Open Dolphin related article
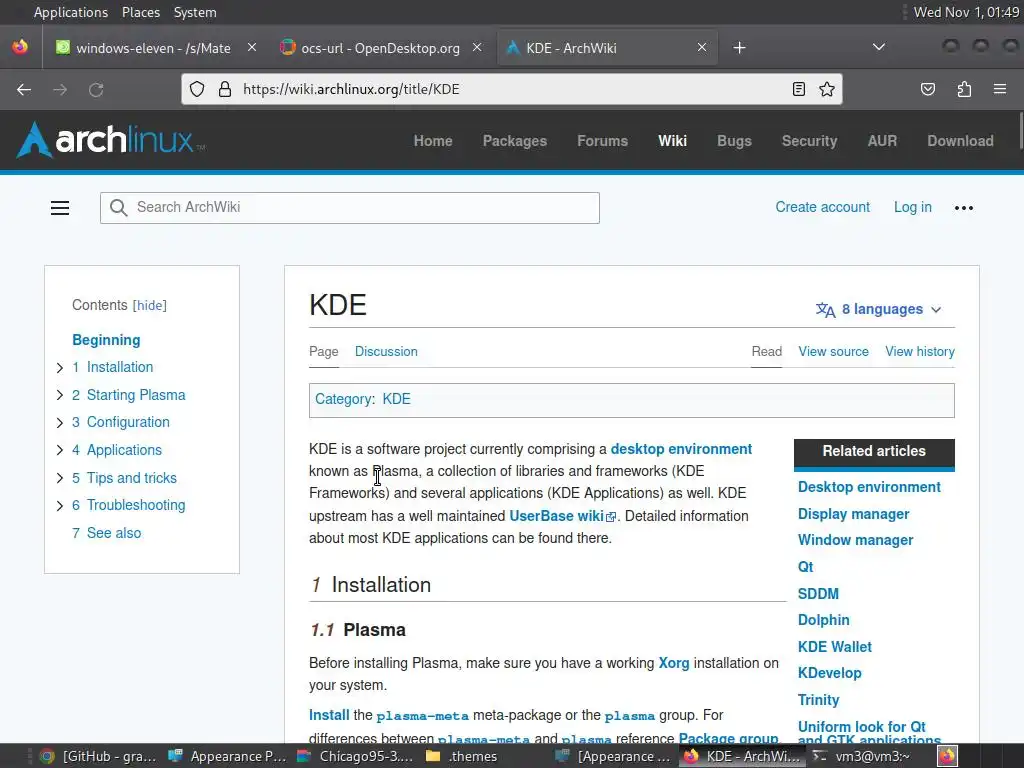The image size is (1024, 768). (824, 620)
